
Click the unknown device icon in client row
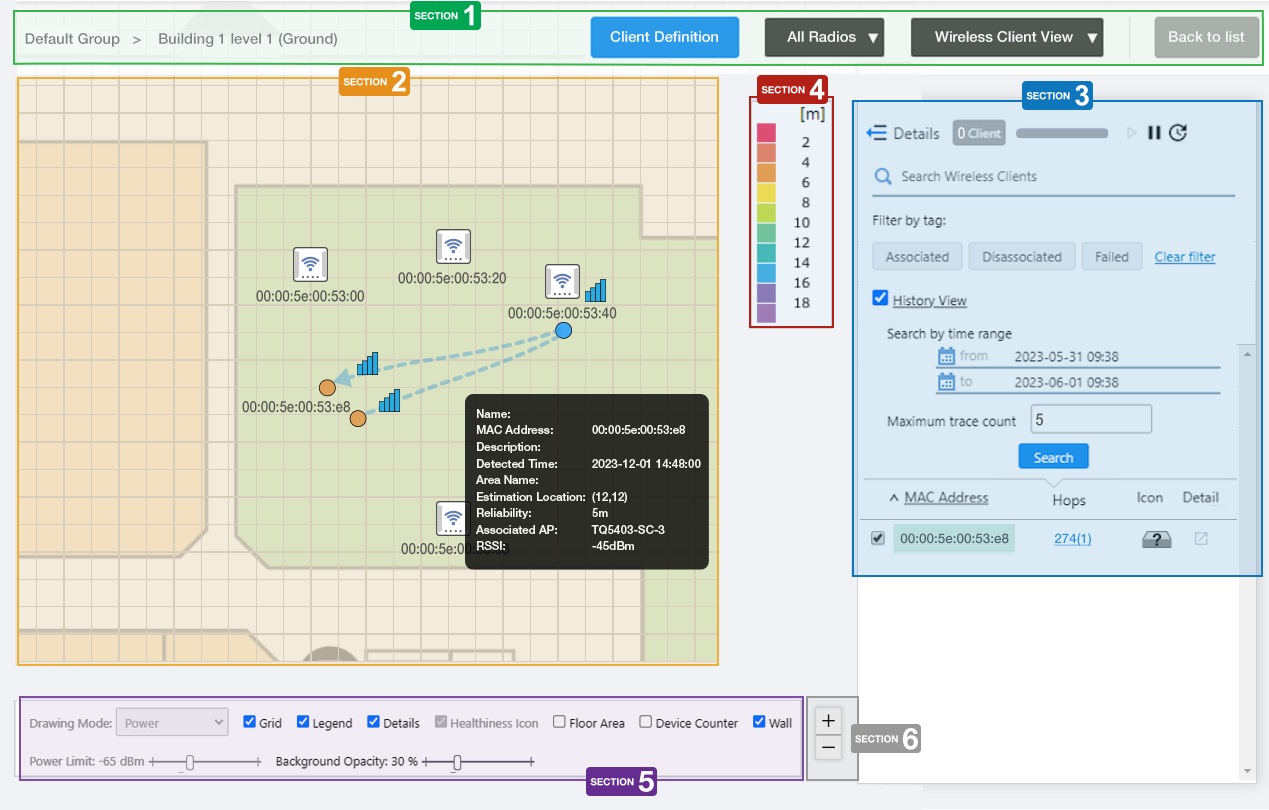[1156, 539]
